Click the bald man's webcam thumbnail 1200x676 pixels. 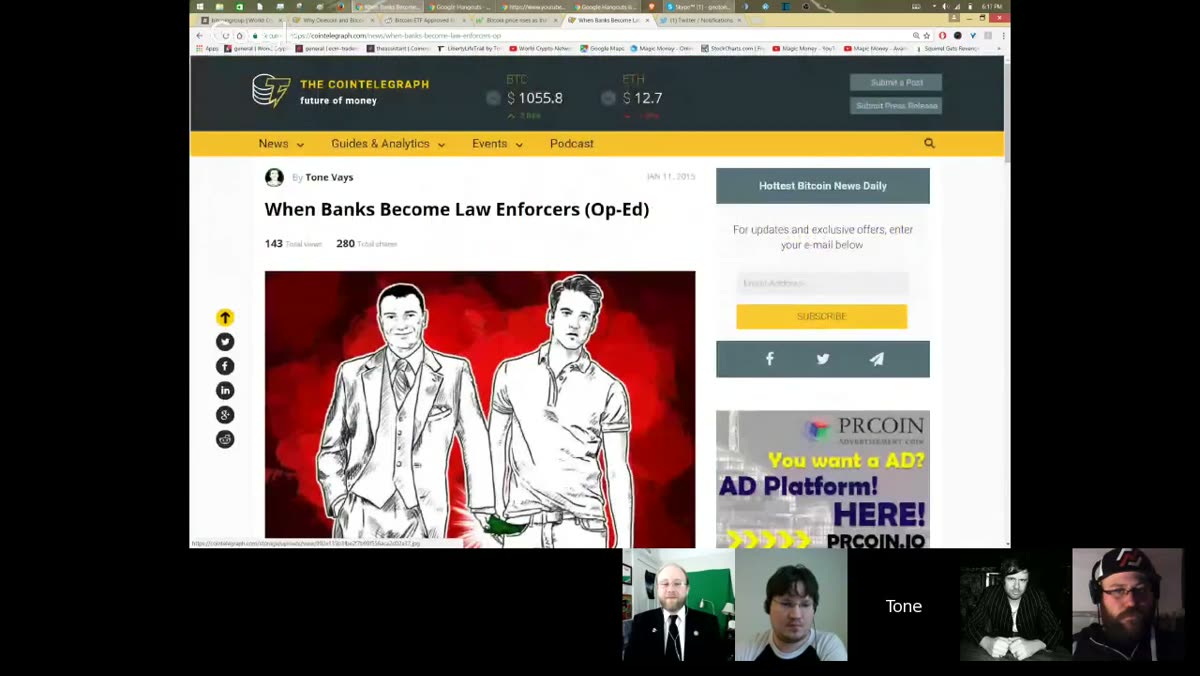pyautogui.click(x=678, y=605)
